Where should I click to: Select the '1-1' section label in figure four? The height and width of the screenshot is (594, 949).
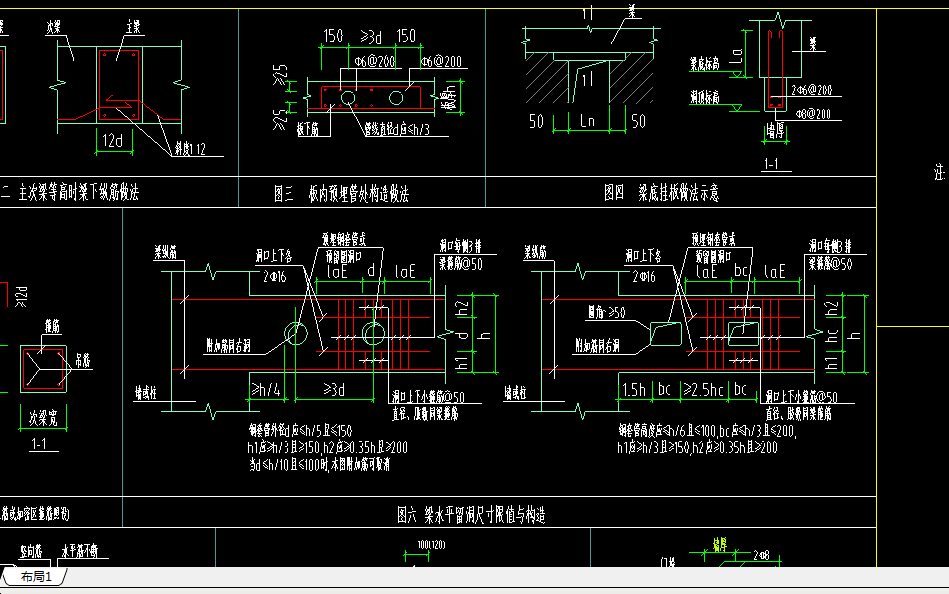[771, 163]
